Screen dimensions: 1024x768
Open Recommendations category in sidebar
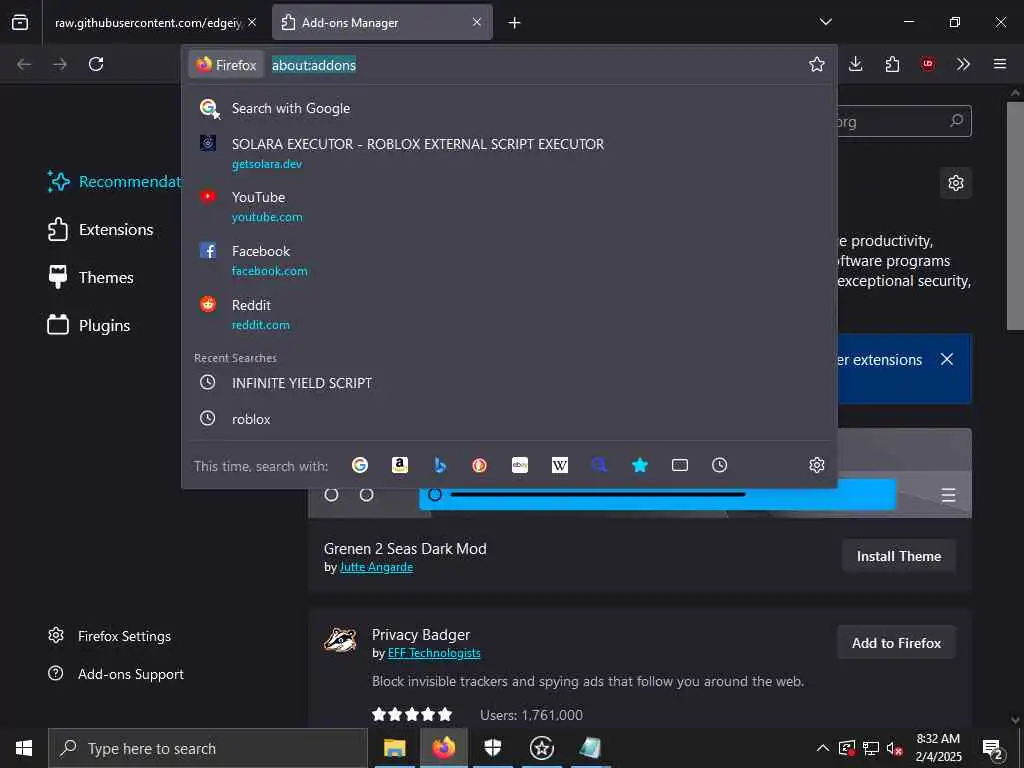coord(114,182)
